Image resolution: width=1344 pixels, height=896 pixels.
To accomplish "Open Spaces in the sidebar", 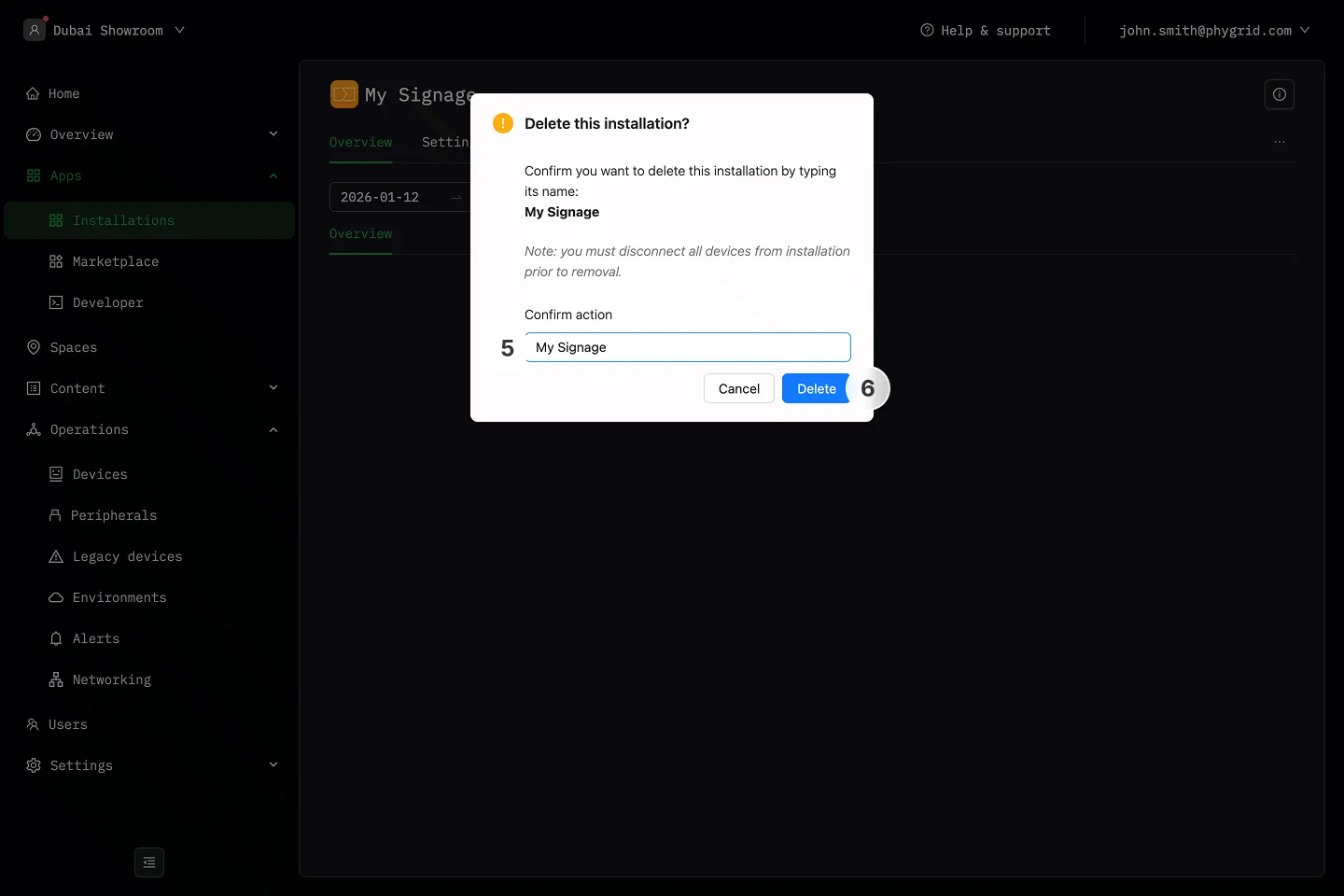I will pos(149,347).
